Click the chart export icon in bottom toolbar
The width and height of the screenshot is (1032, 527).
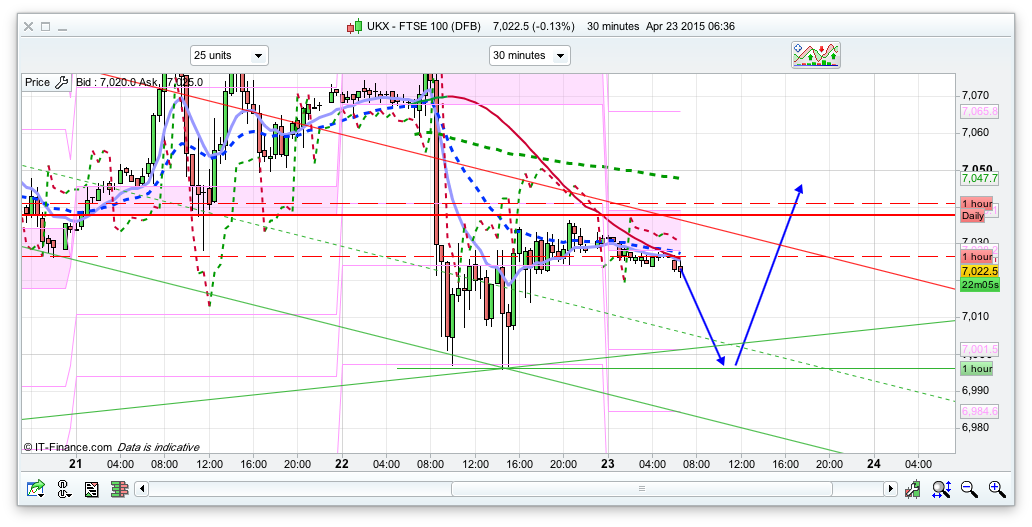tap(36, 489)
